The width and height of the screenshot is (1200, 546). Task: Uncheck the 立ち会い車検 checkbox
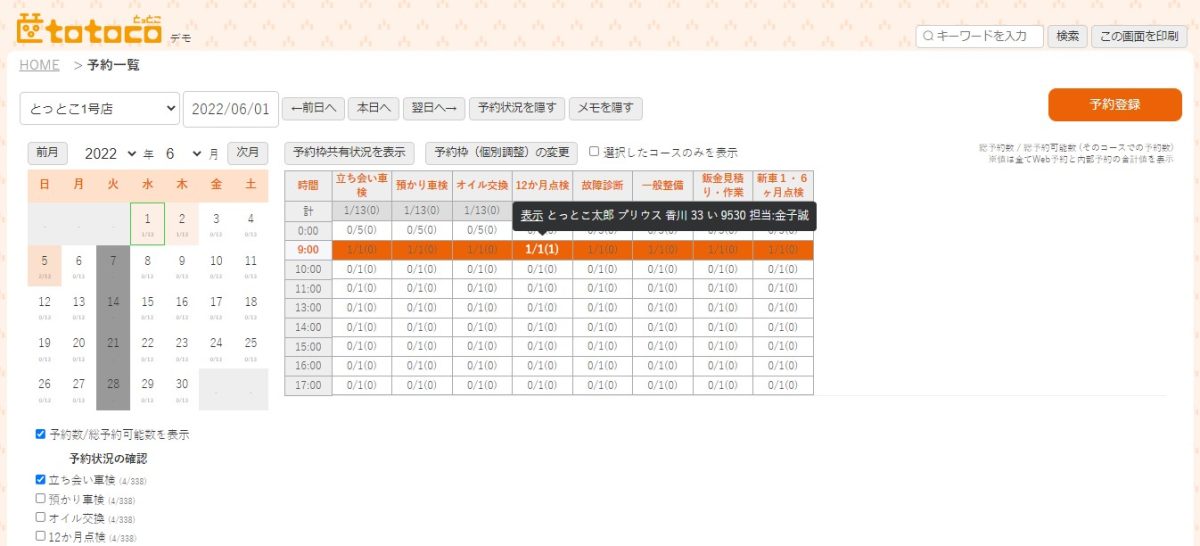click(40, 480)
